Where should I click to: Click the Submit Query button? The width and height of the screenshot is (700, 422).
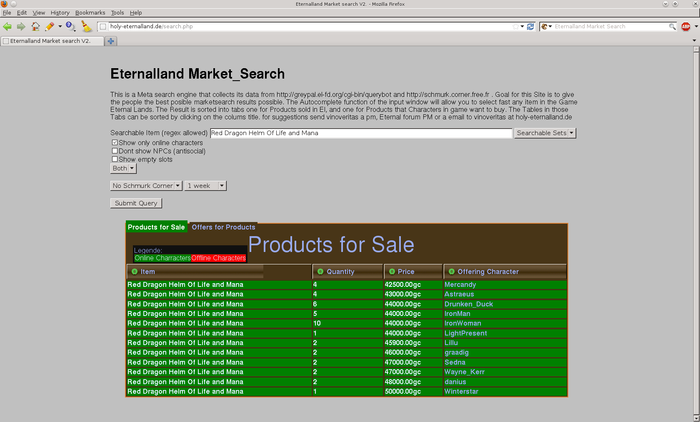(136, 203)
